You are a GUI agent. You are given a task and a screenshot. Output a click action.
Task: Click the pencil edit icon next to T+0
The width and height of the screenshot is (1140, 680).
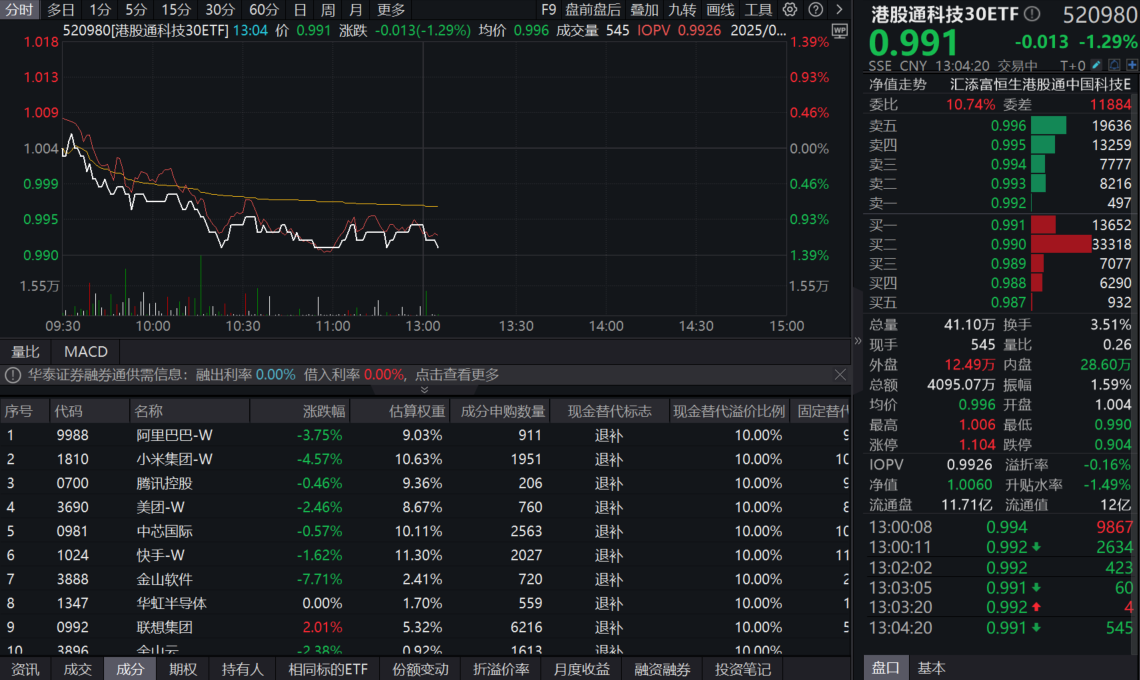point(1095,64)
